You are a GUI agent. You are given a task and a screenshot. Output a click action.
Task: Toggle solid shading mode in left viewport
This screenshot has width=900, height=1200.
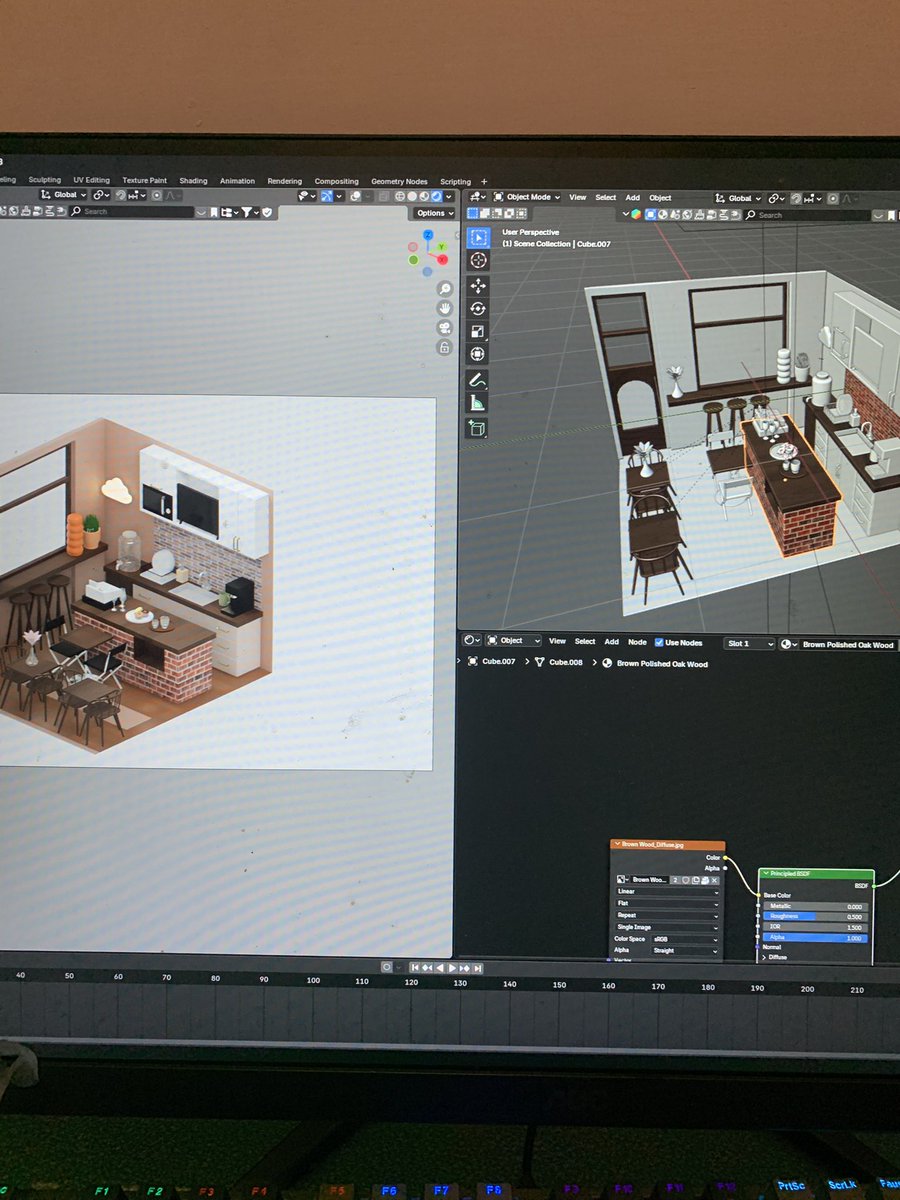click(x=411, y=195)
